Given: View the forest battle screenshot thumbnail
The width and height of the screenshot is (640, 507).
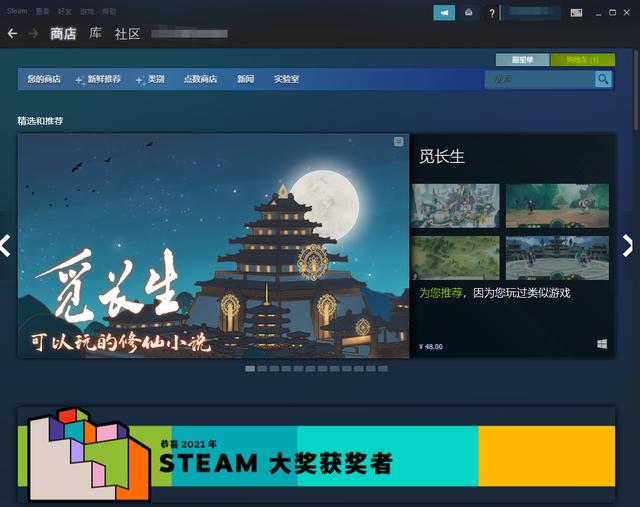Looking at the screenshot, I should (557, 206).
